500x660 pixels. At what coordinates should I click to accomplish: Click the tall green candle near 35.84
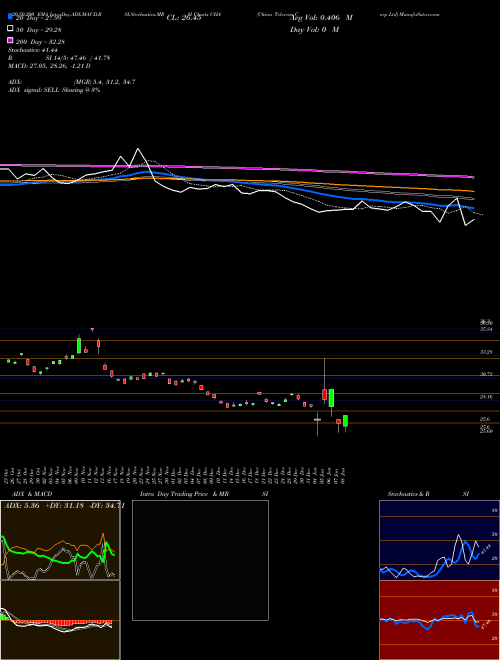[x=79, y=345]
